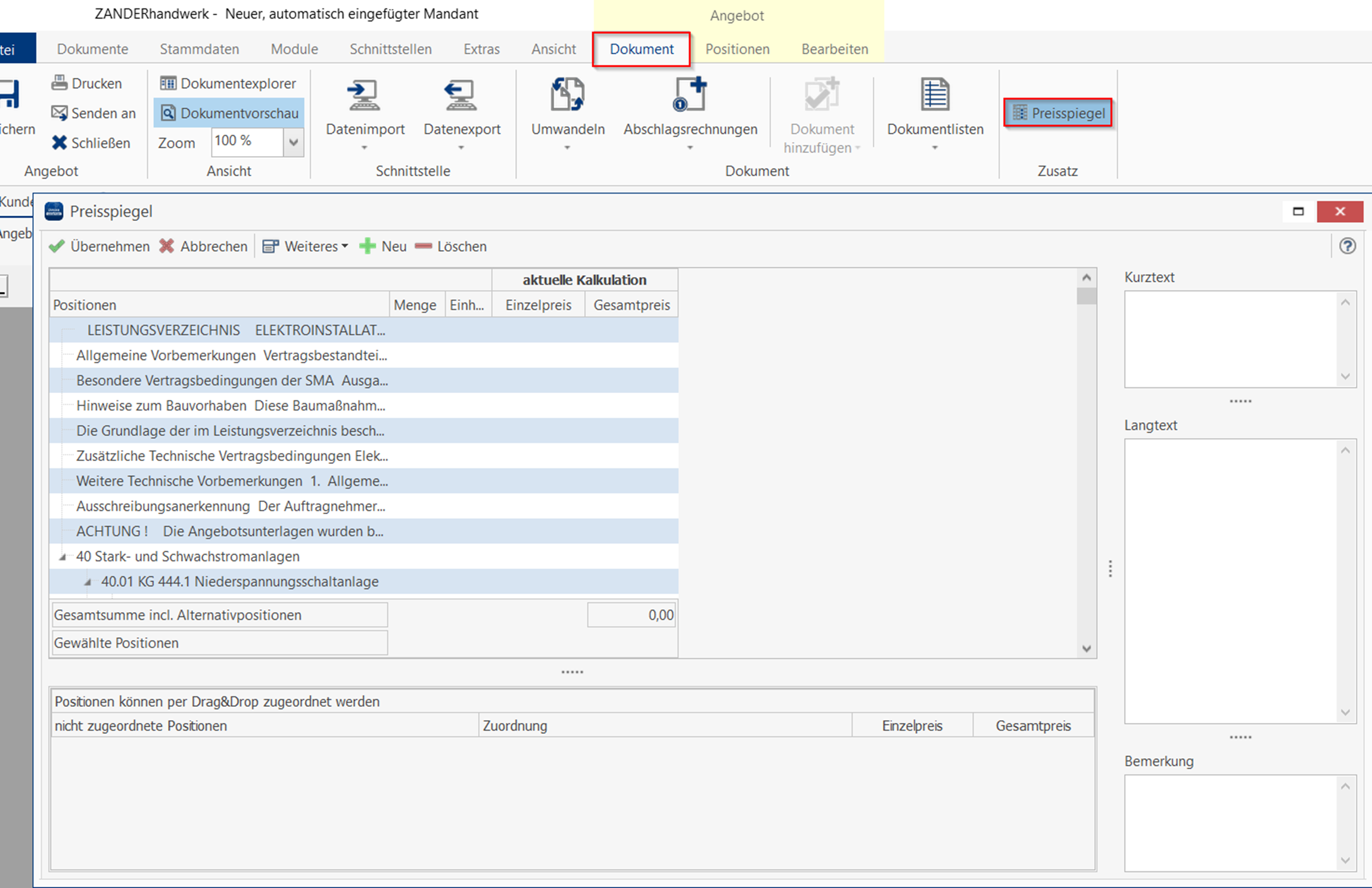Open the Stammdaten ribbon tab
Screen dimensions: 1372x888
[x=199, y=49]
